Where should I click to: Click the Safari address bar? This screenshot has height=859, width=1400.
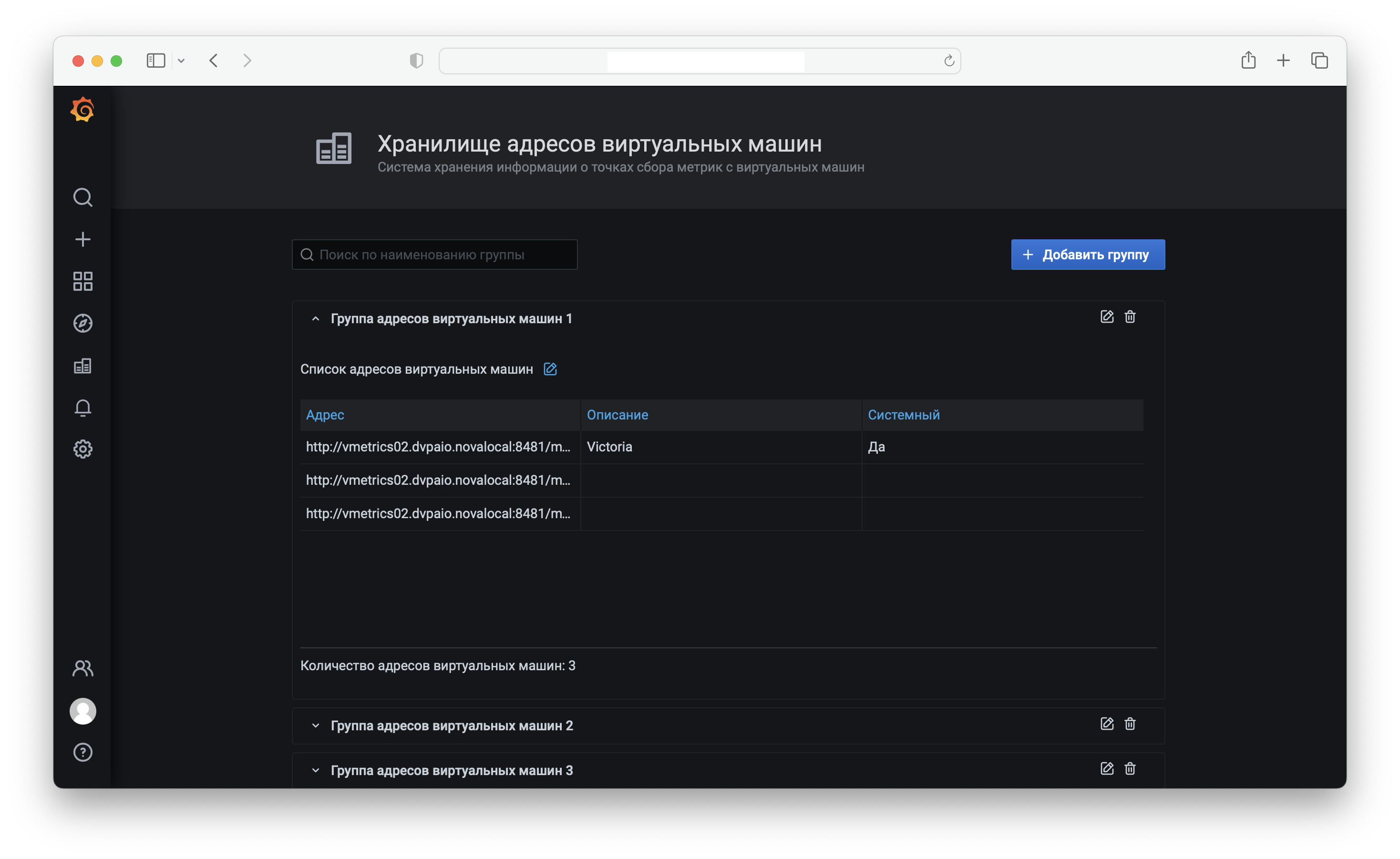700,61
